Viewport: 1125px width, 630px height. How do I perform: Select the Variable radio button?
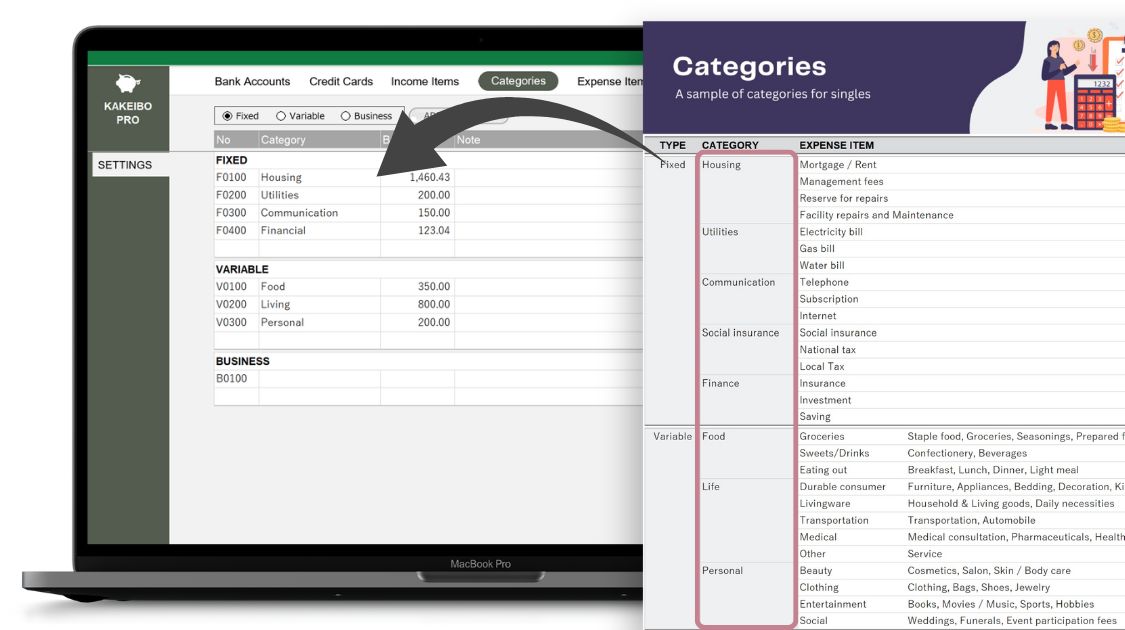click(281, 116)
